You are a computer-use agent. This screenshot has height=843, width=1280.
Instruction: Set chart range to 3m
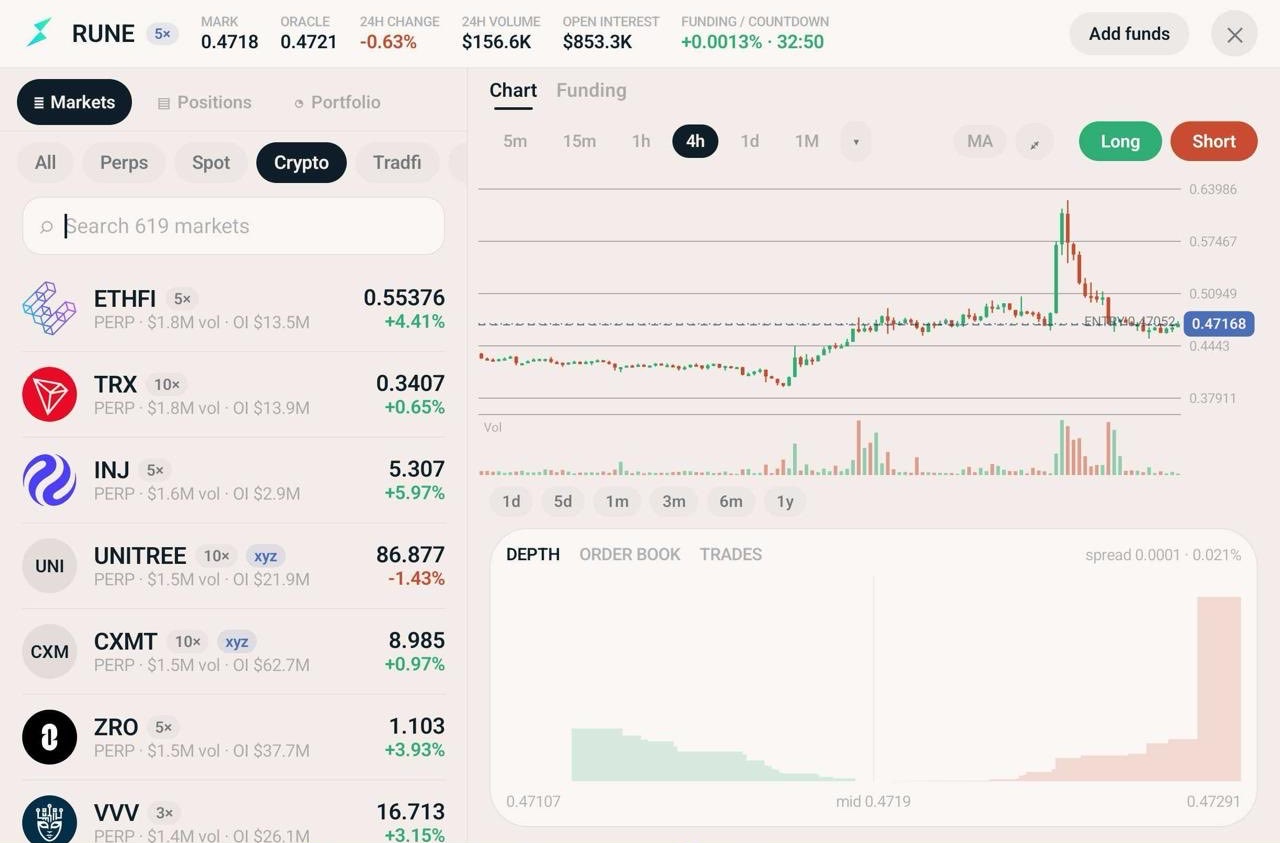point(674,502)
